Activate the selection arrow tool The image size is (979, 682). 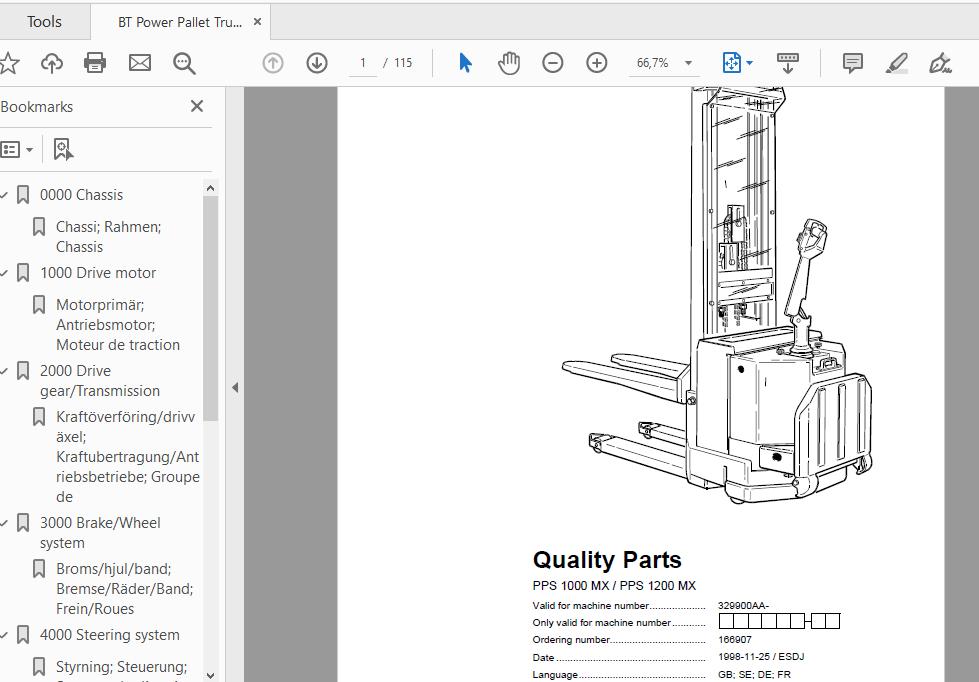tap(466, 63)
